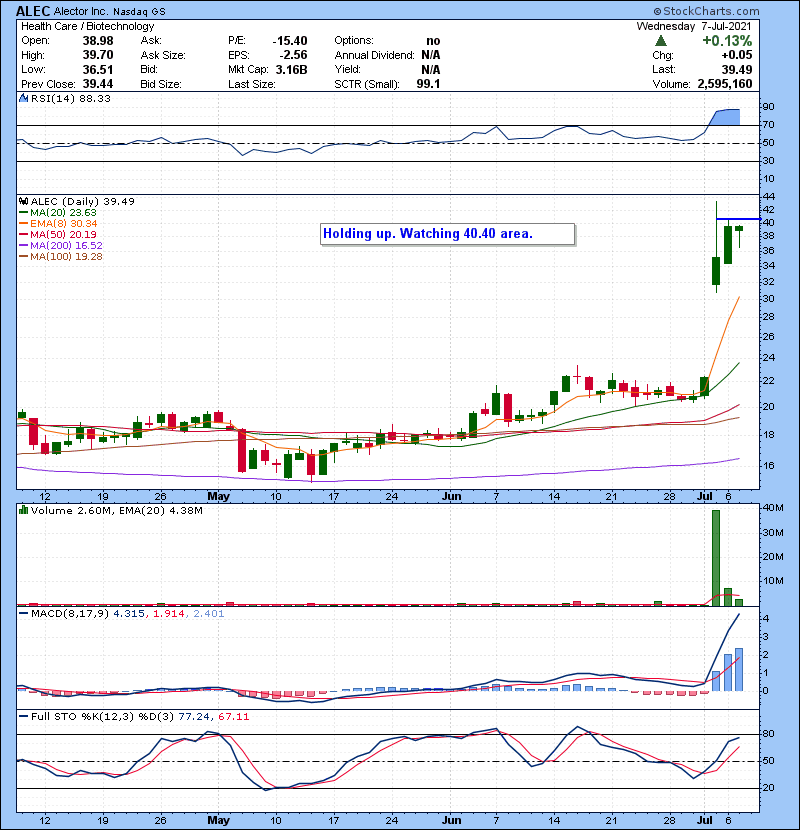Click the Mkt Cap value 3.16B

(x=291, y=69)
